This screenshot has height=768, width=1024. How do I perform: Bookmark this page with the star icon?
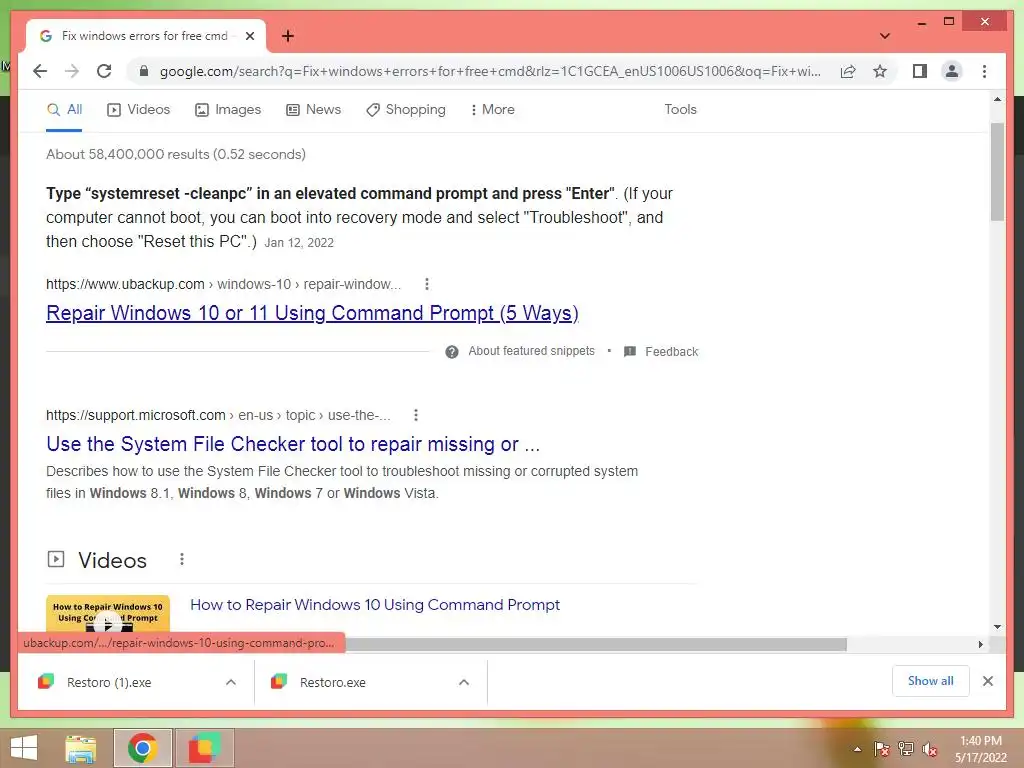point(880,71)
